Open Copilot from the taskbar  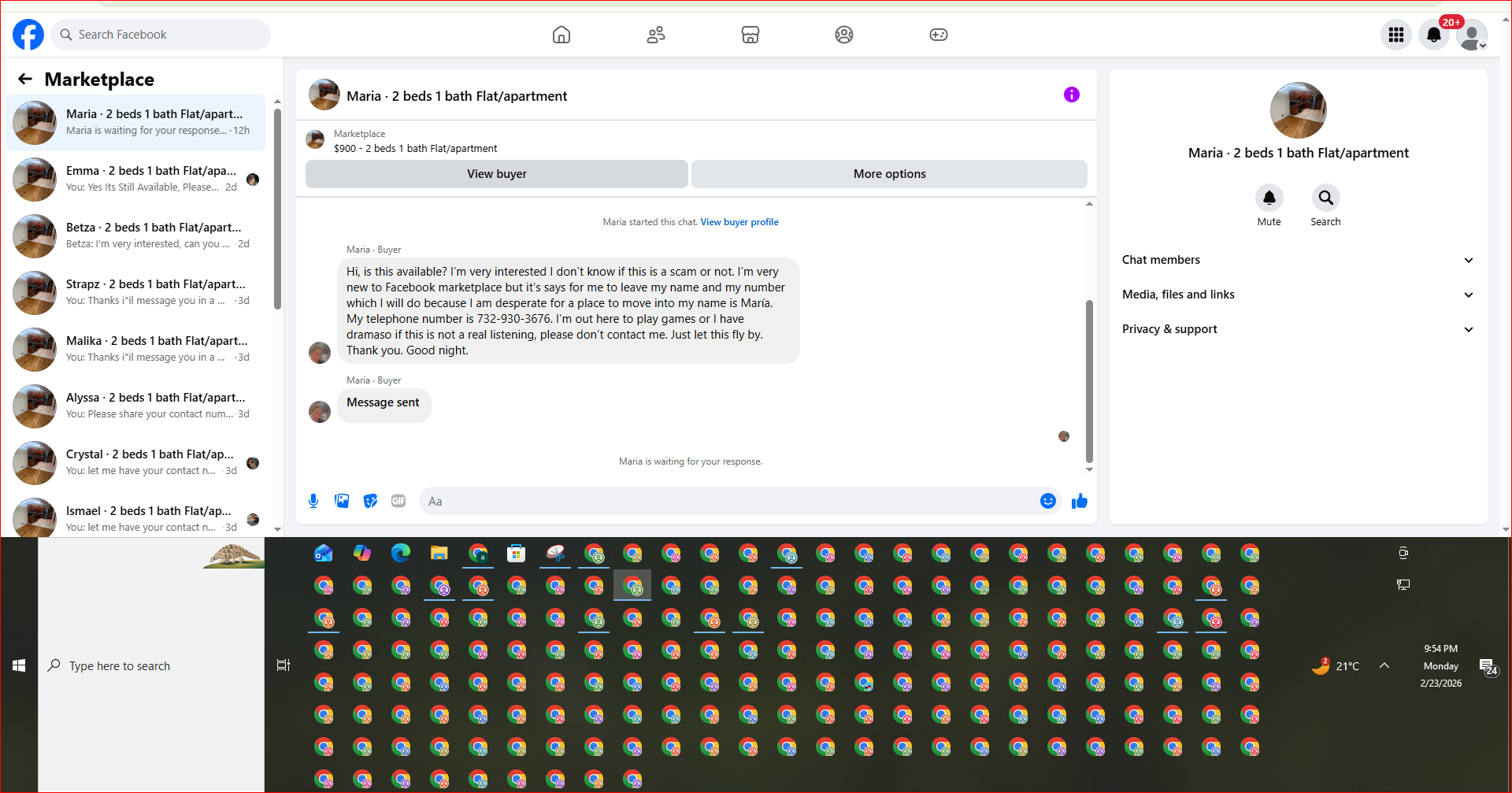pyautogui.click(x=362, y=554)
